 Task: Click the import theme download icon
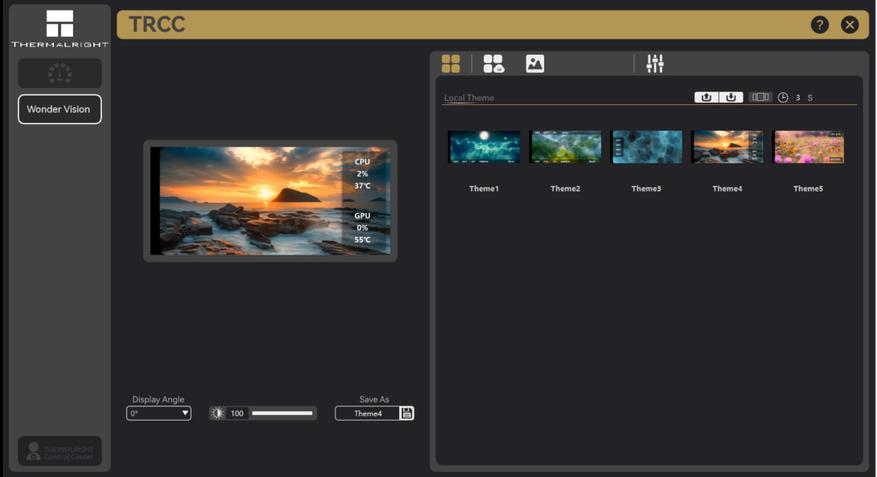pyautogui.click(x=731, y=97)
